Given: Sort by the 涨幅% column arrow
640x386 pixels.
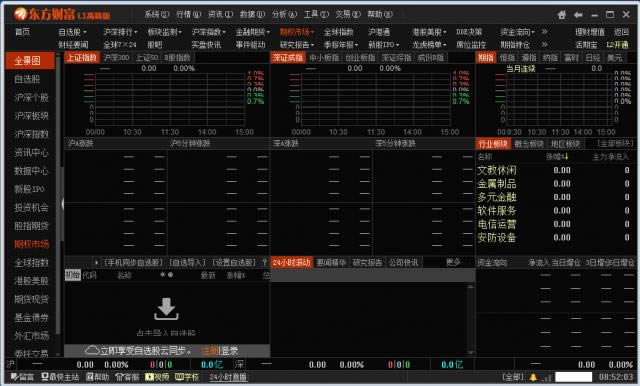Looking at the screenshot, I should click(566, 157).
